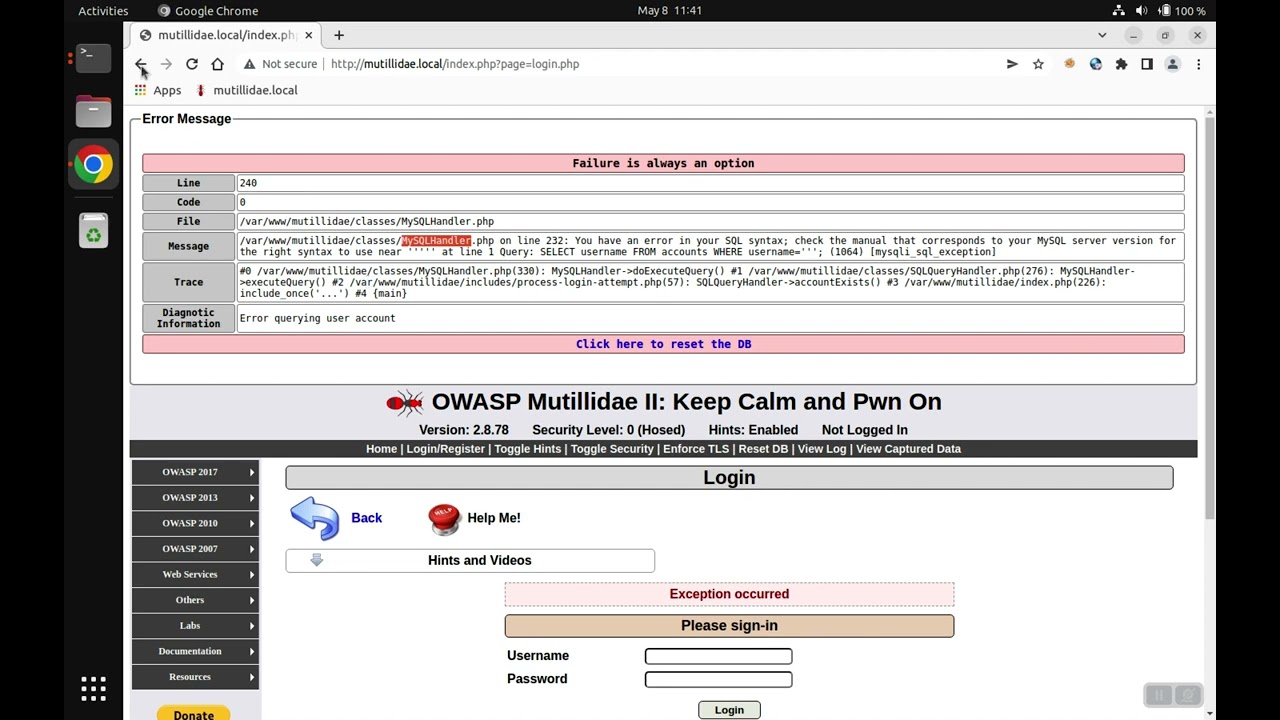Click the highlighted MySQLHandler word
The image size is (1280, 720).
coord(436,241)
